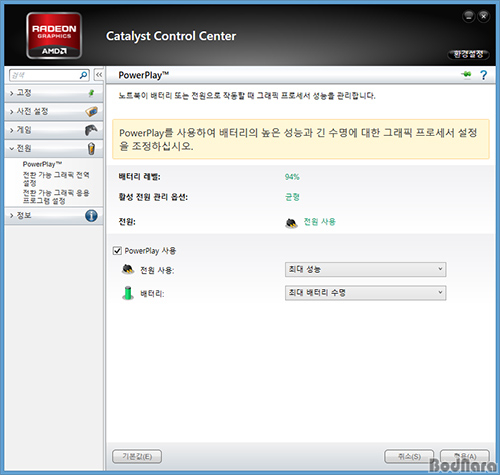The image size is (500, 475).
Task: Click the game controller icon beside 게임
Action: 91,130
